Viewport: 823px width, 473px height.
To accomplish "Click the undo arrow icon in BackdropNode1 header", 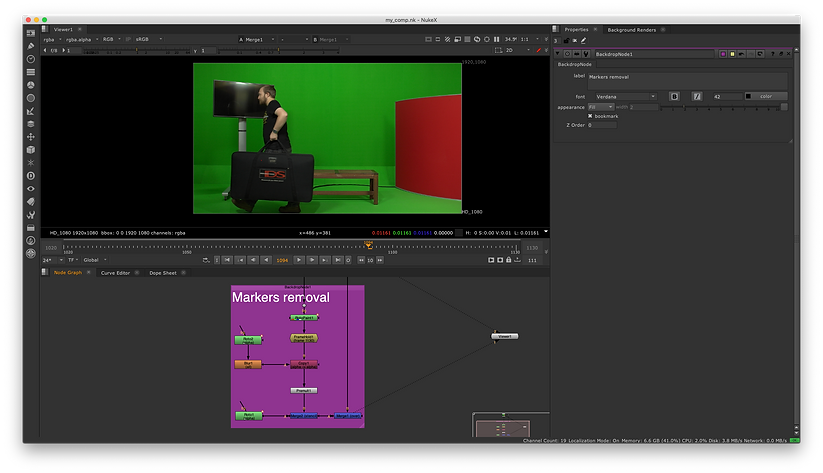I will (741, 54).
